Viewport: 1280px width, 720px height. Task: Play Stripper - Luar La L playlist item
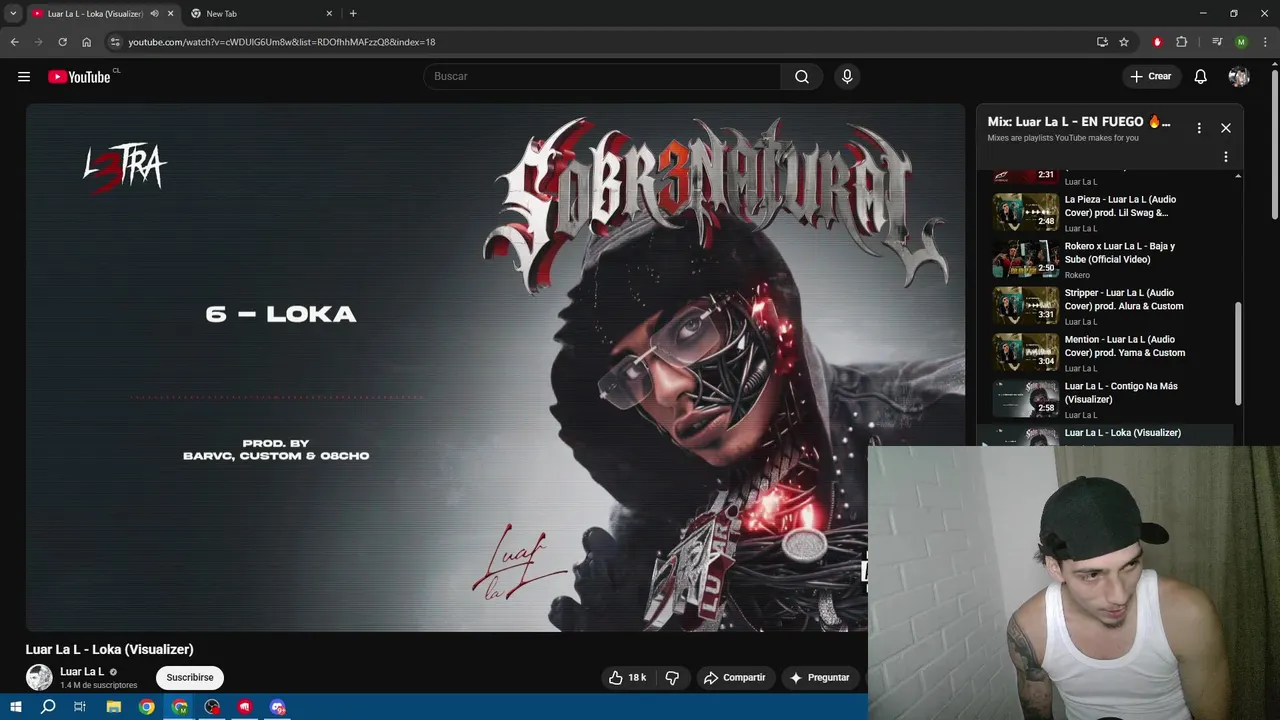tap(1105, 306)
